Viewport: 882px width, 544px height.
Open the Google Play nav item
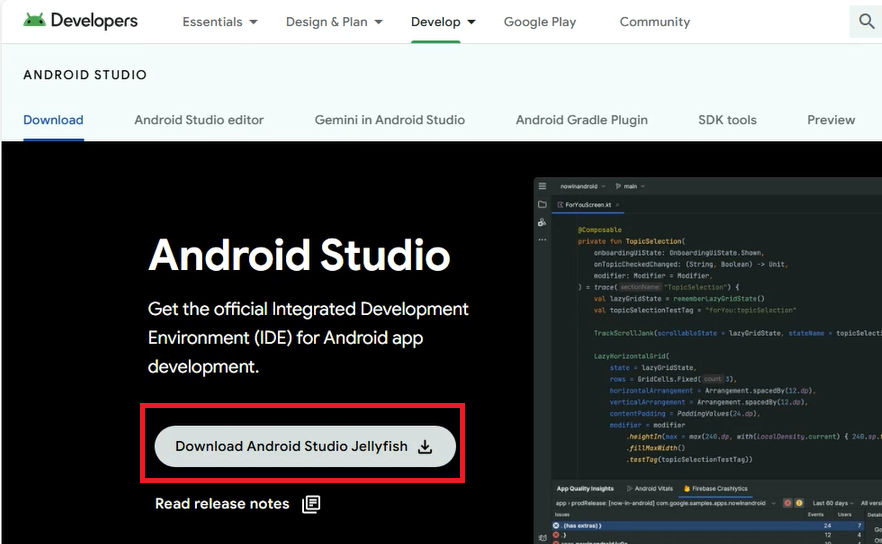click(540, 22)
